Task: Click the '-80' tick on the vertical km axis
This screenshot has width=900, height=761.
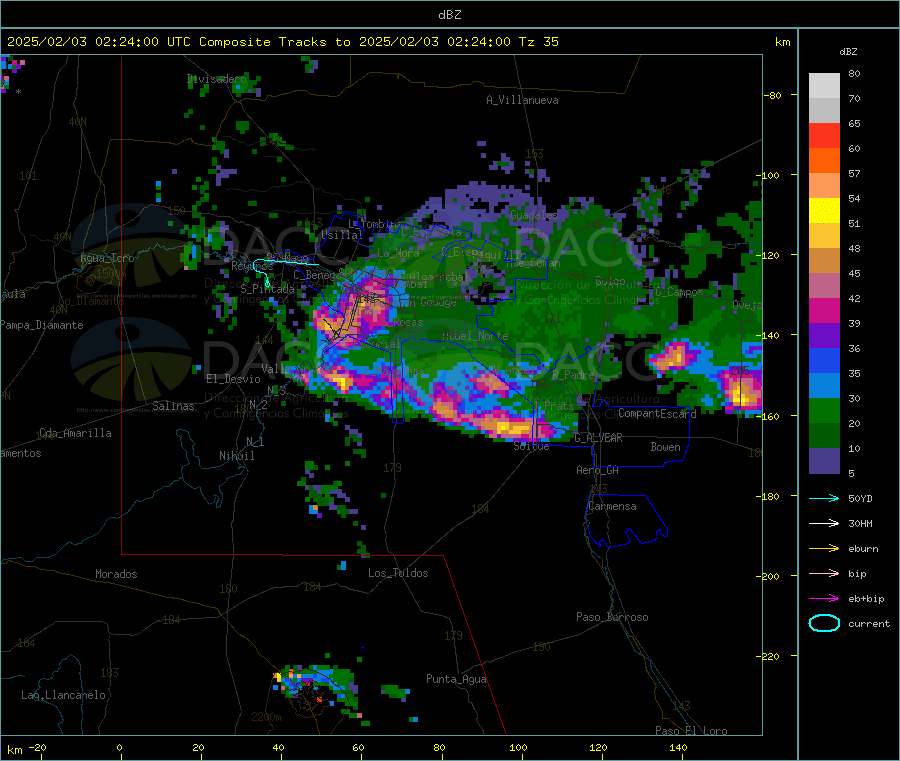Action: pos(772,95)
